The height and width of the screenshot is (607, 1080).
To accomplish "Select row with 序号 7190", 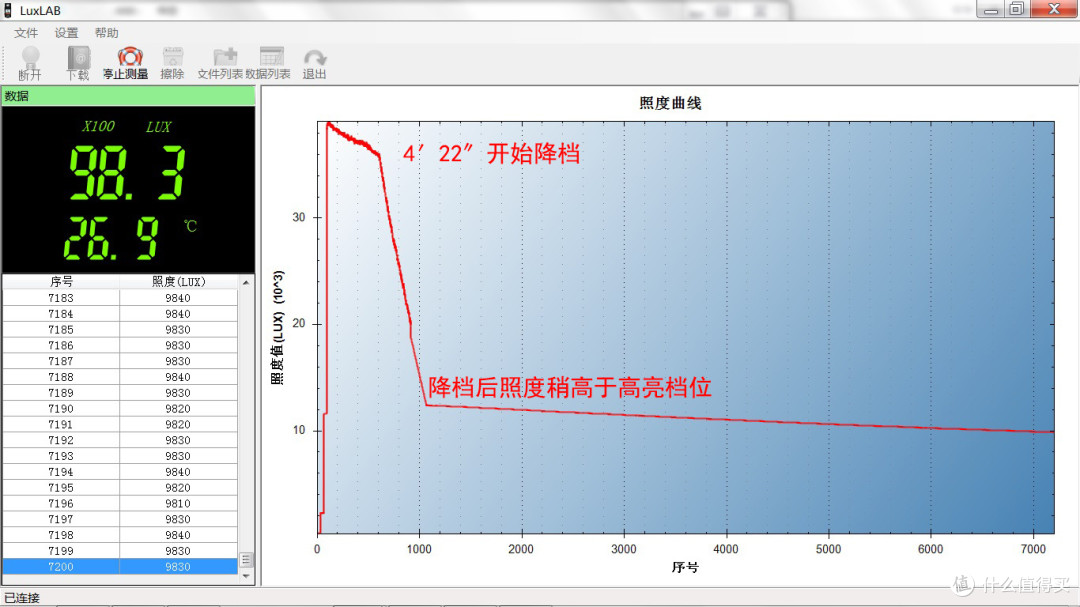I will point(120,409).
